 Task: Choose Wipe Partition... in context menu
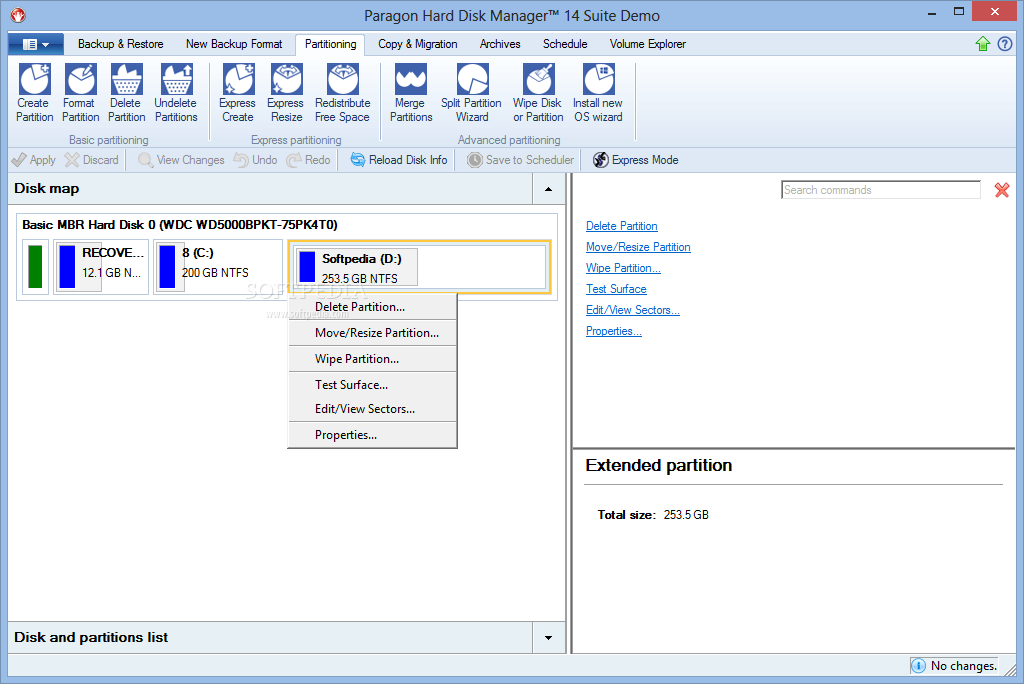[372, 359]
